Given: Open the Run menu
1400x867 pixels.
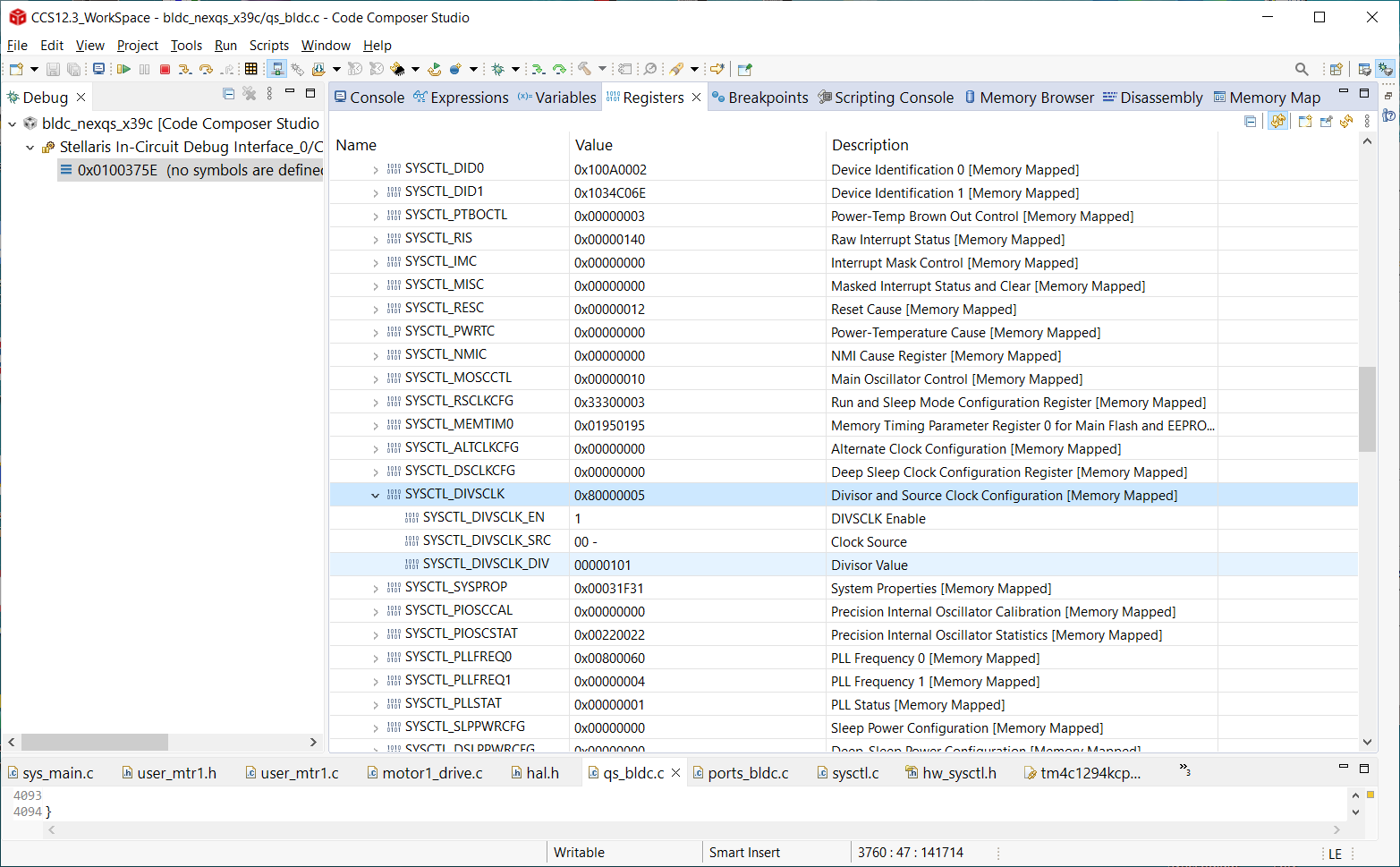Looking at the screenshot, I should click(225, 46).
